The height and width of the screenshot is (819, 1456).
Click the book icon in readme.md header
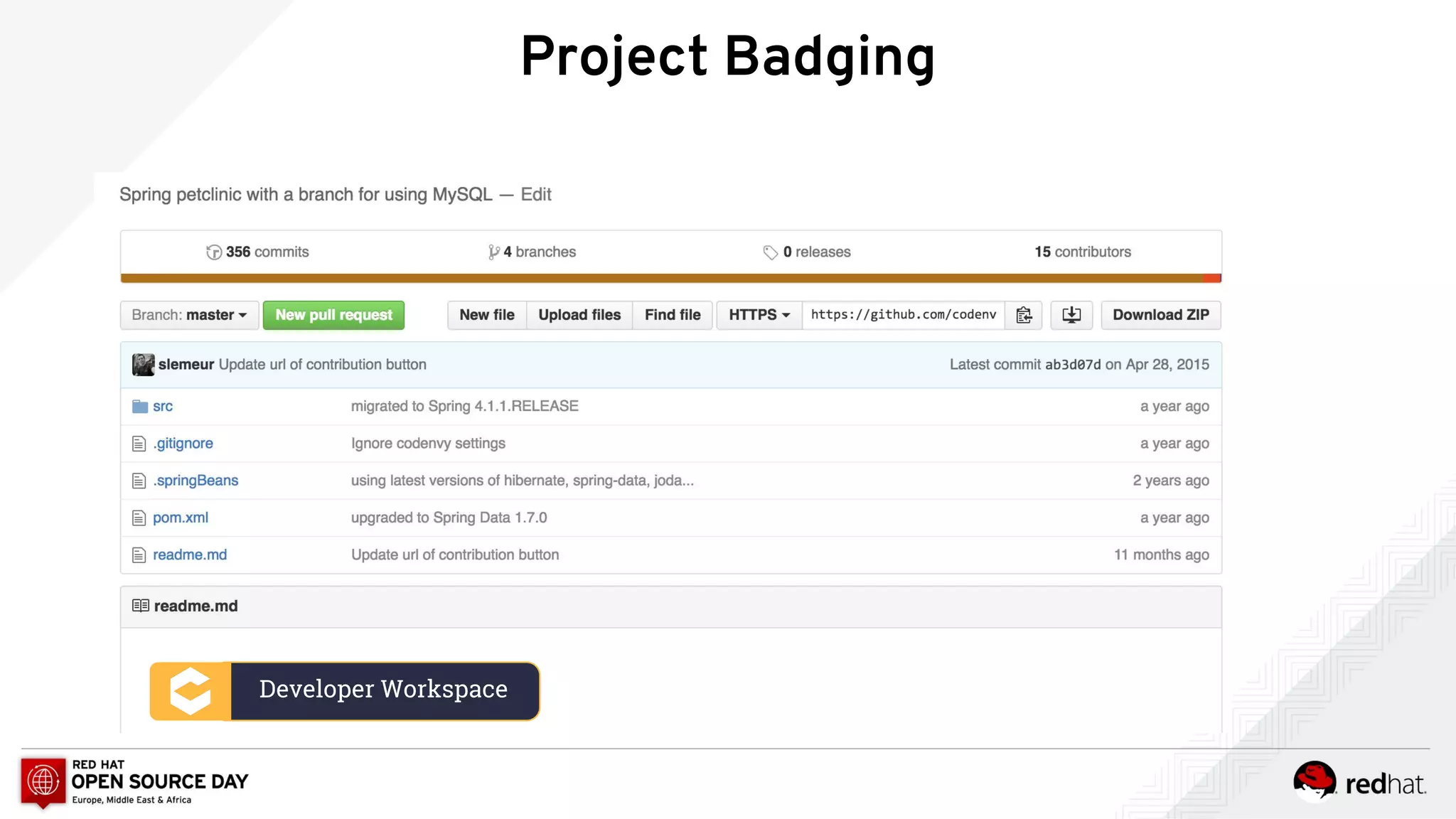[141, 606]
